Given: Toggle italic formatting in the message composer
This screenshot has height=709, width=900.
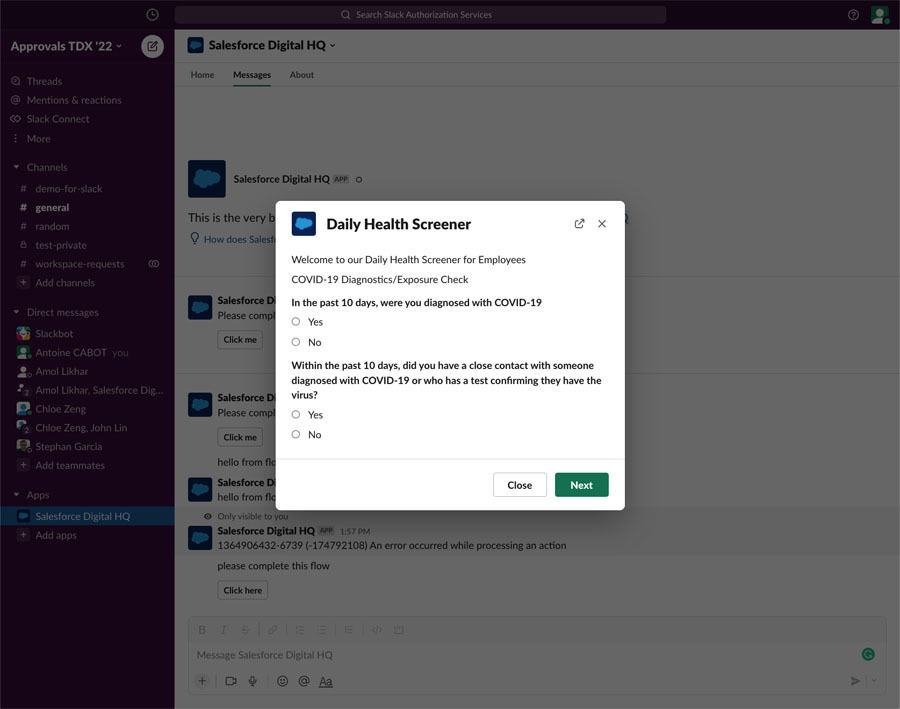Looking at the screenshot, I should pos(223,630).
